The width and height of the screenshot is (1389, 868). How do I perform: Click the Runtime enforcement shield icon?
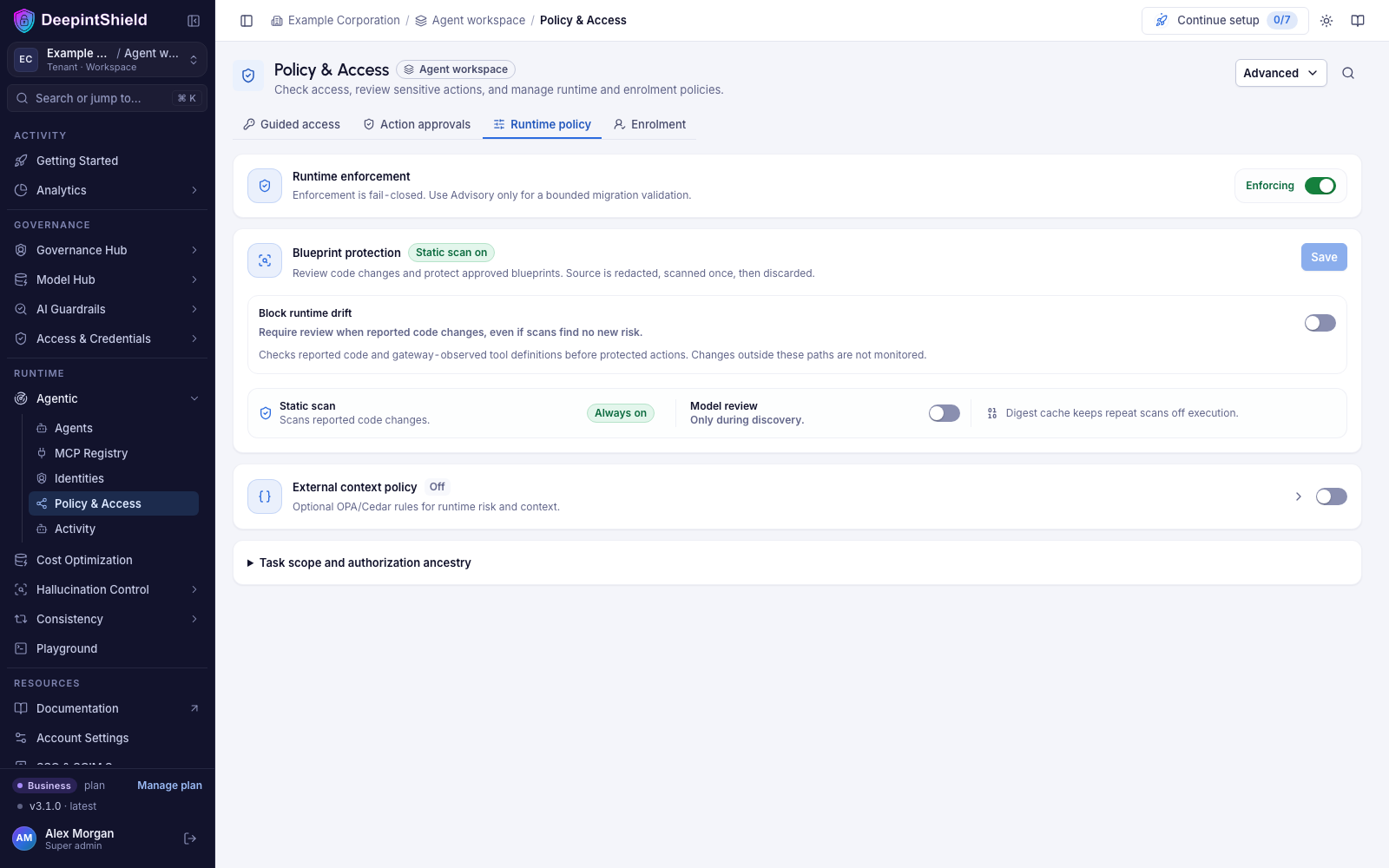pos(265,186)
